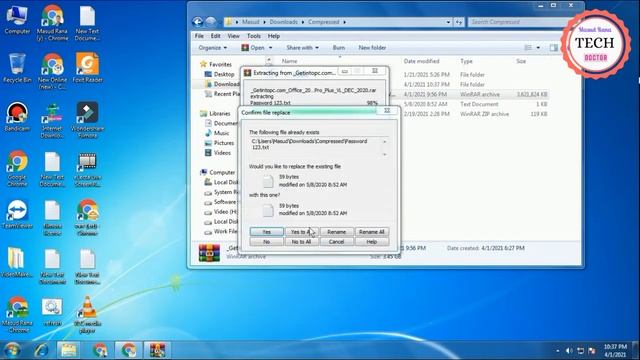This screenshot has height=360, width=640.
Task: Open the Organize dropdown in Explorer
Action: pyautogui.click(x=213, y=48)
